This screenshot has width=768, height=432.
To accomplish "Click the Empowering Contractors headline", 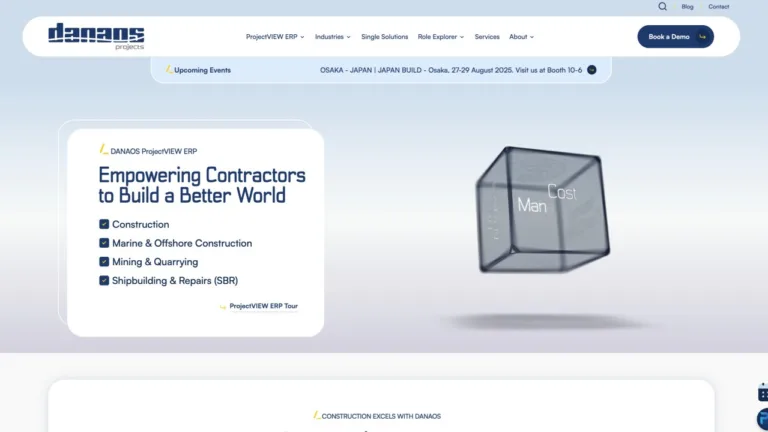I will click(x=202, y=185).
